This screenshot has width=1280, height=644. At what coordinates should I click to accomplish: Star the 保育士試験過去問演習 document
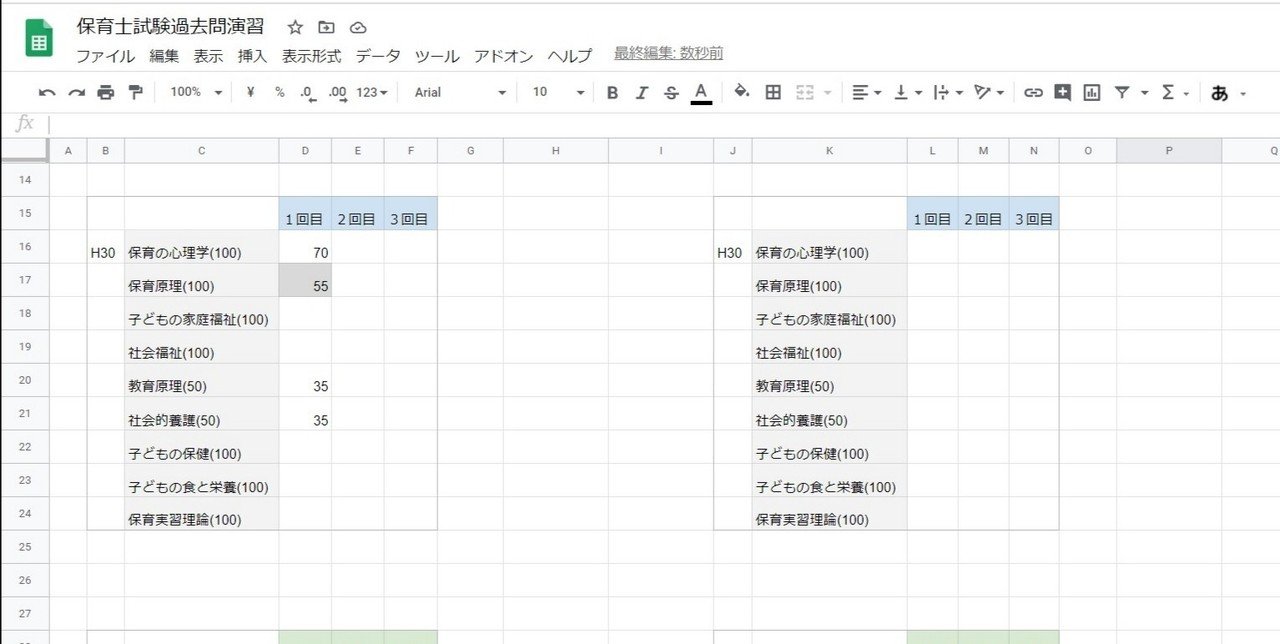tap(295, 27)
